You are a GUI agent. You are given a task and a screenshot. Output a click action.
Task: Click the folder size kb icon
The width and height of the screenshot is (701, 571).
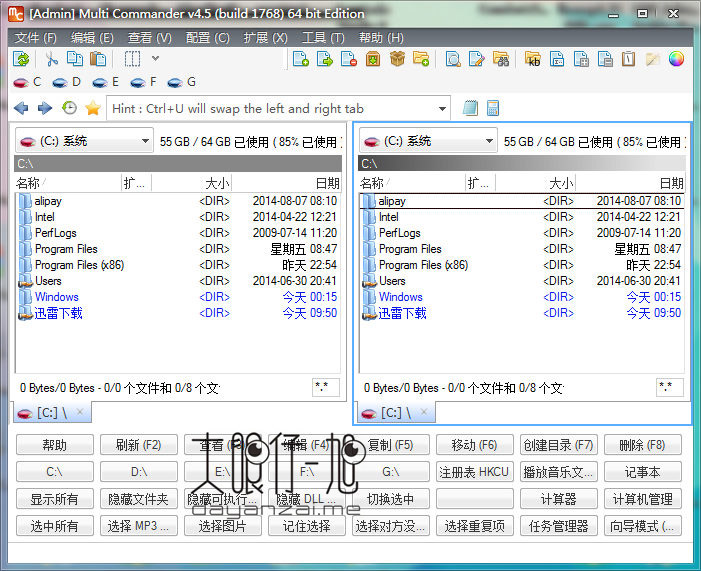(532, 59)
